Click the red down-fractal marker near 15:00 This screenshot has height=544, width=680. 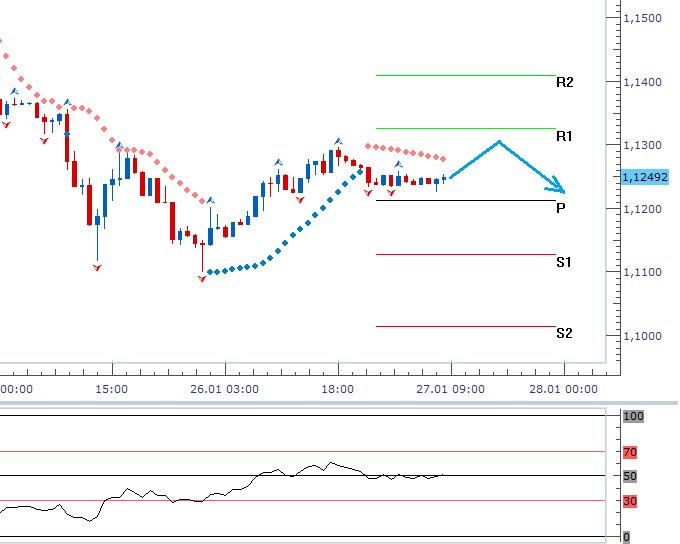[97, 268]
